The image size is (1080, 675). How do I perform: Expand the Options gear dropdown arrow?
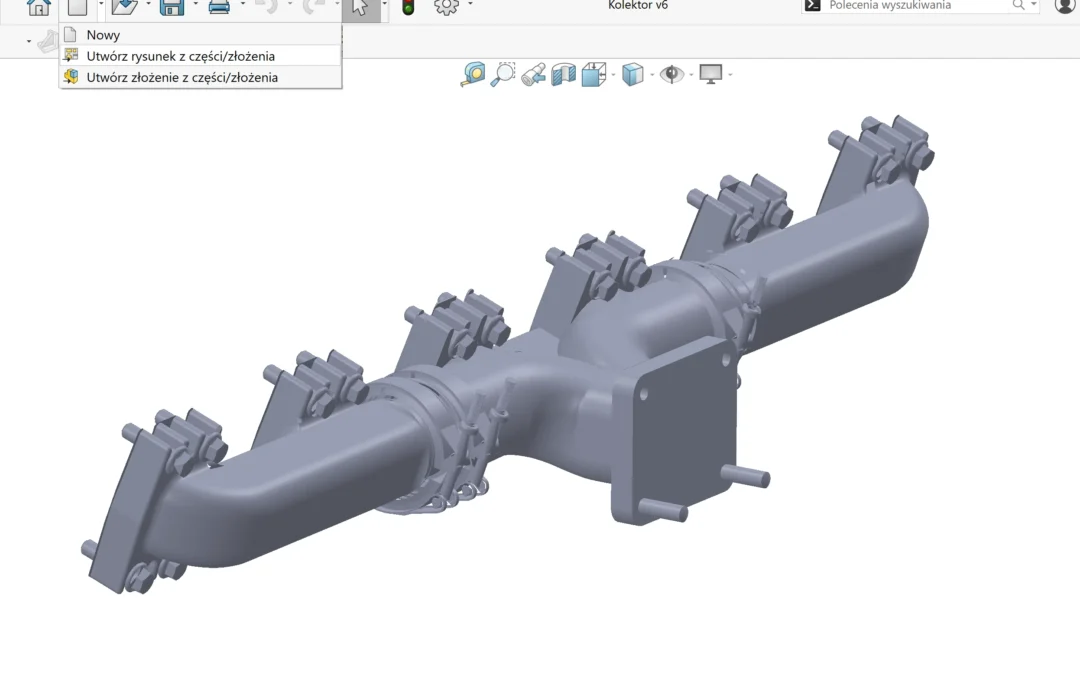470,5
